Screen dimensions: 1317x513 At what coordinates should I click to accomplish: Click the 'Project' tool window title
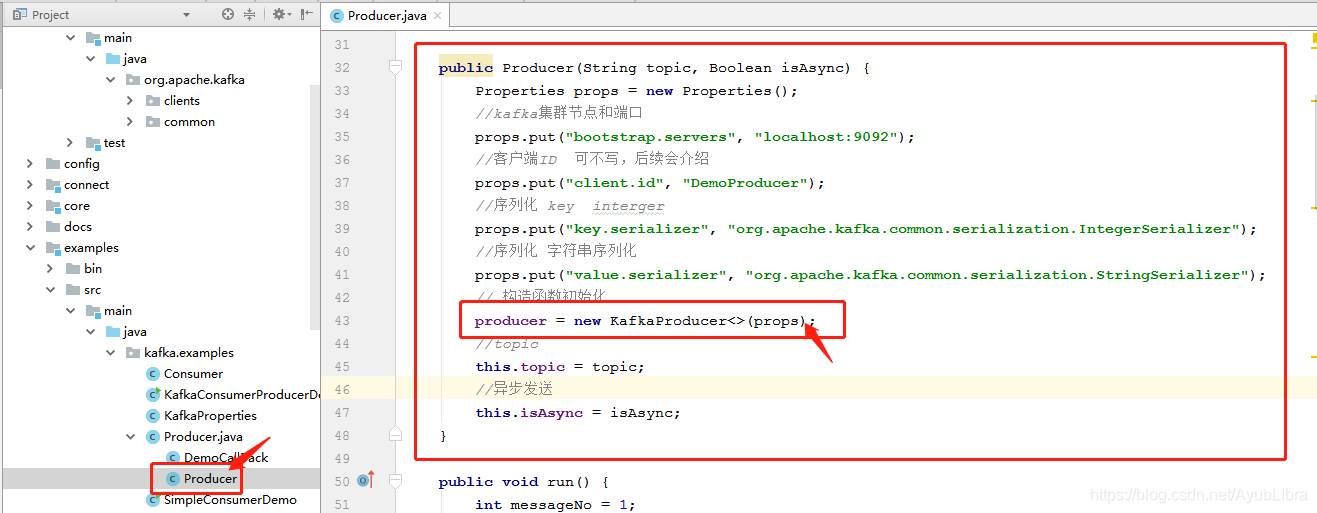[x=51, y=15]
